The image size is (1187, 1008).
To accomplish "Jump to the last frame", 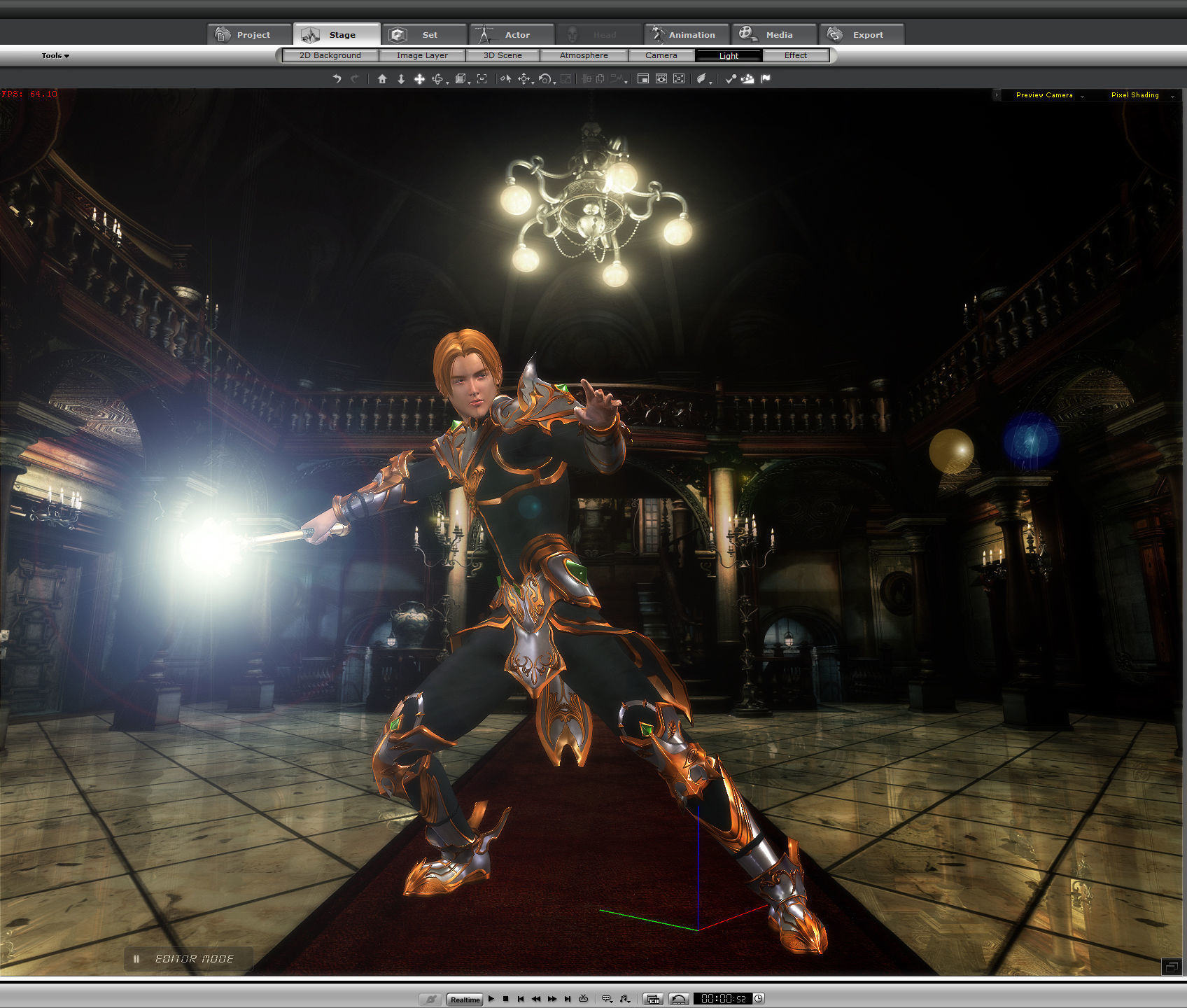I will pyautogui.click(x=568, y=999).
